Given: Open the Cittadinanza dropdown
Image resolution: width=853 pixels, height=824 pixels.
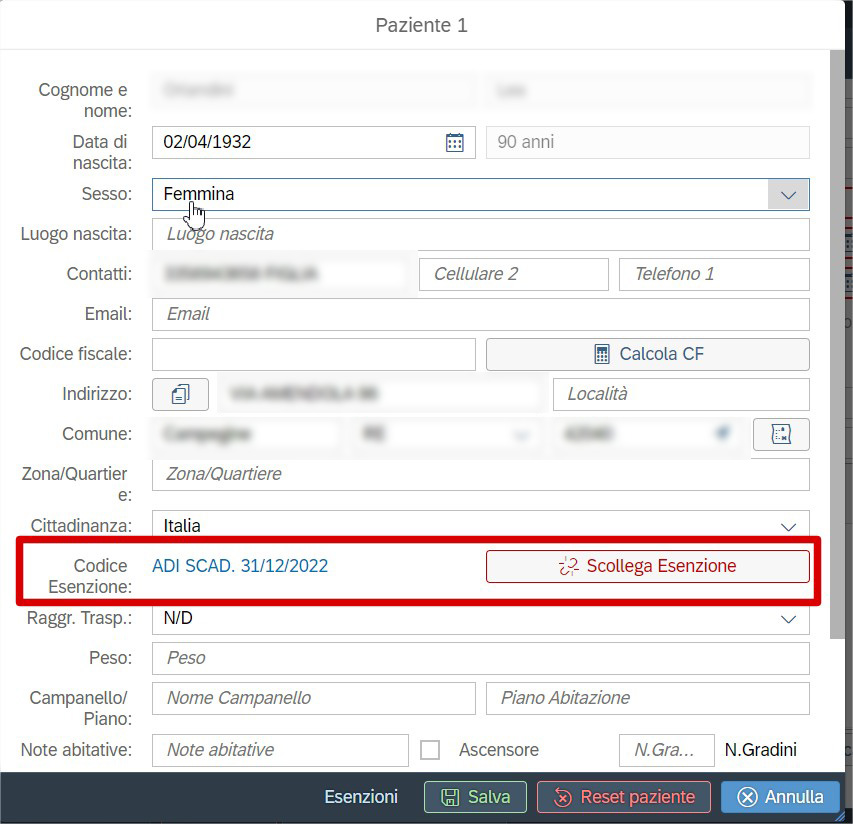Looking at the screenshot, I should tap(788, 526).
